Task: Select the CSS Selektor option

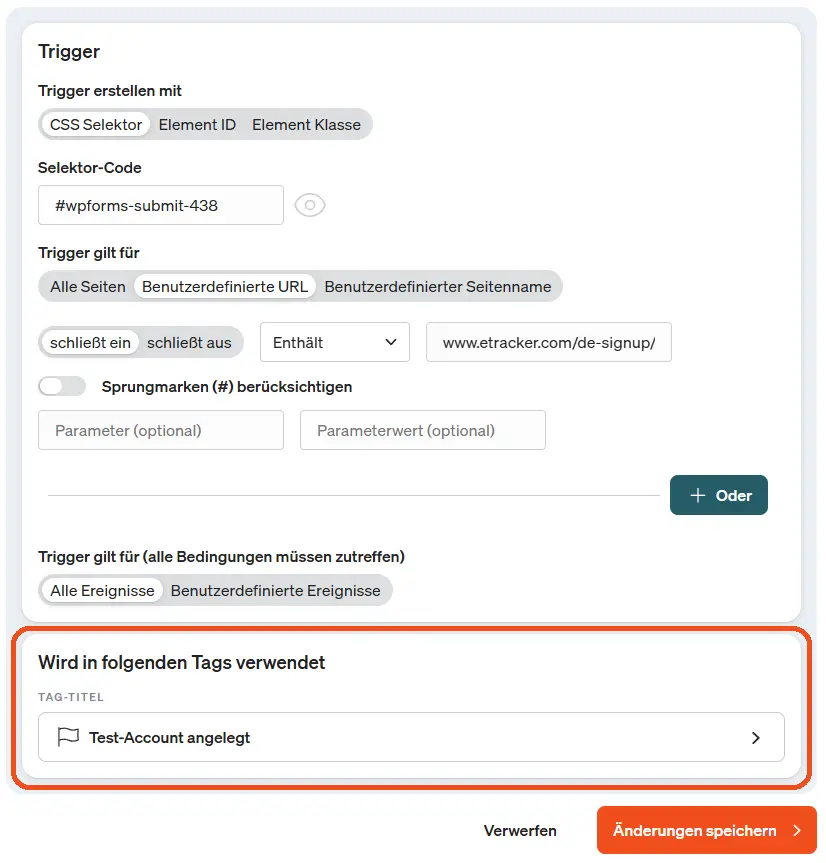Action: pos(95,124)
